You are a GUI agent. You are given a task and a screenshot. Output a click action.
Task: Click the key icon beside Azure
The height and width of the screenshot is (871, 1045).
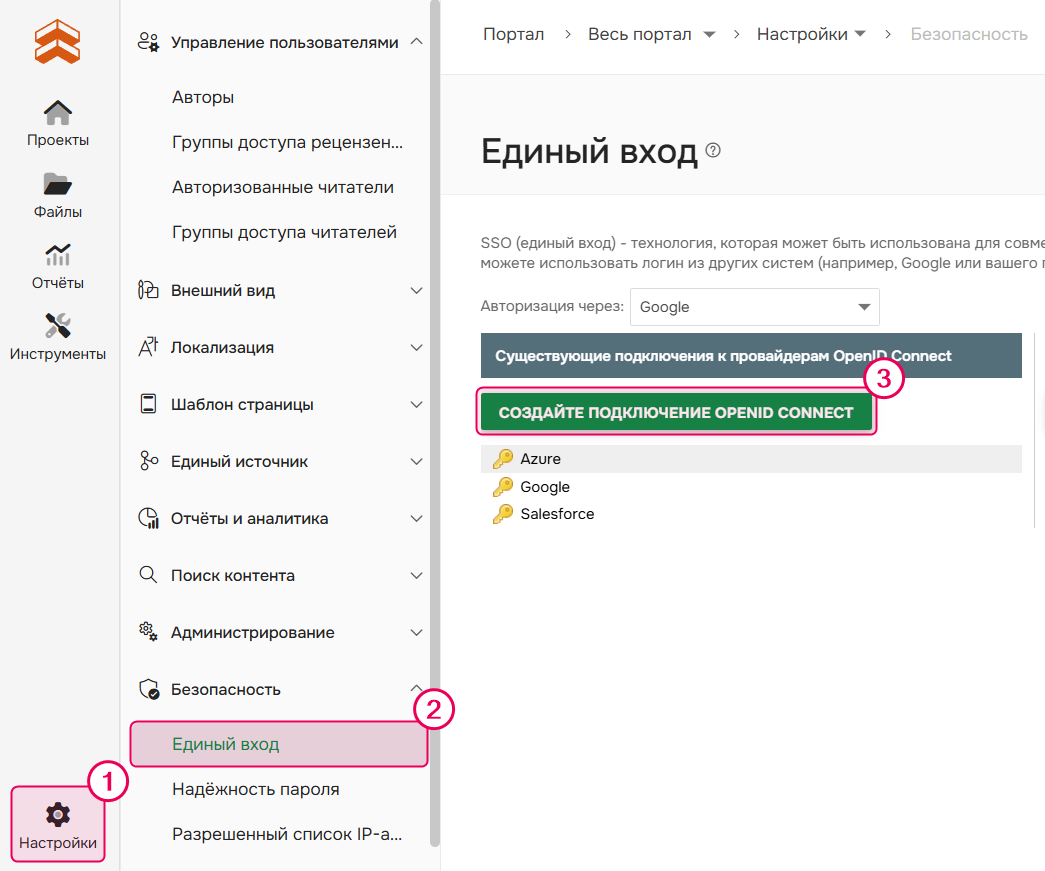click(503, 459)
